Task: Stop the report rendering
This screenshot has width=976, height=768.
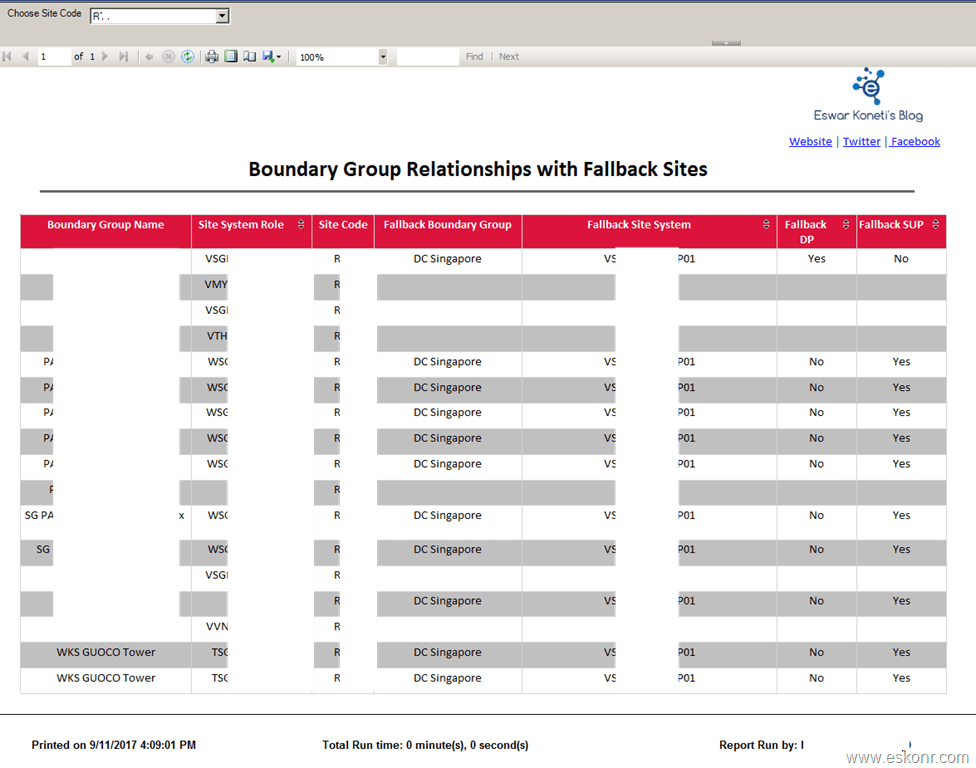Action: point(169,56)
